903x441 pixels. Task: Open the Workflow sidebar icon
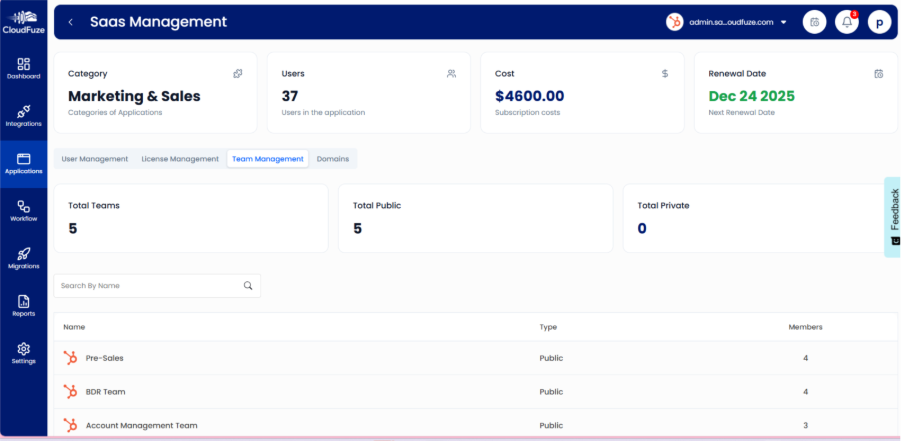(x=24, y=206)
